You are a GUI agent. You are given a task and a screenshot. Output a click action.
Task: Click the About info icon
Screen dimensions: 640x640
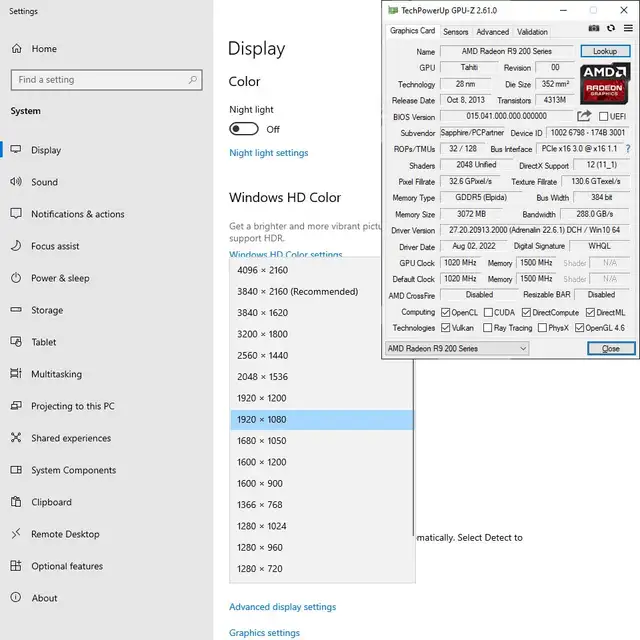tap(16, 598)
